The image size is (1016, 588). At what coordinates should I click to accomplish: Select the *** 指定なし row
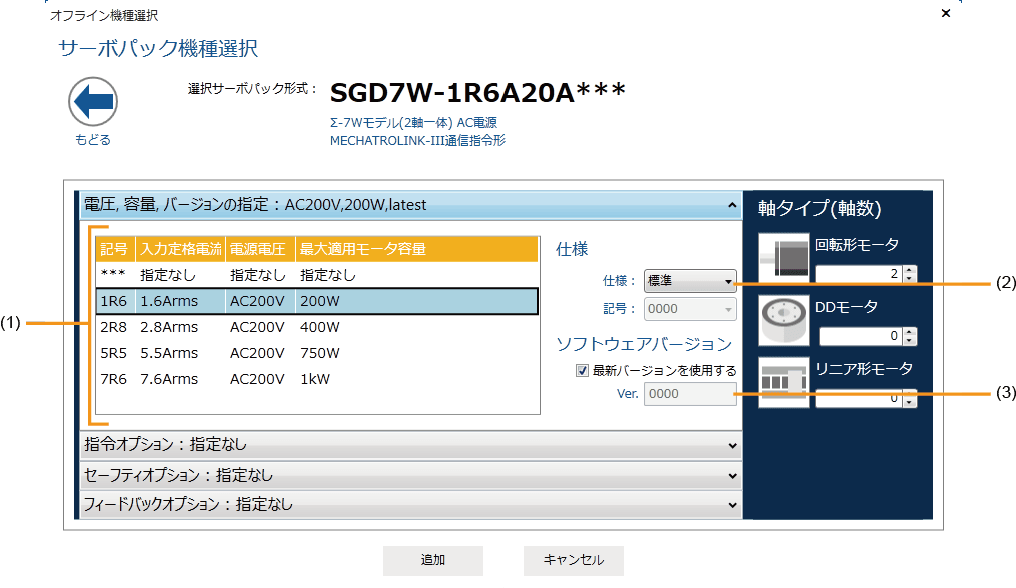pyautogui.click(x=317, y=274)
